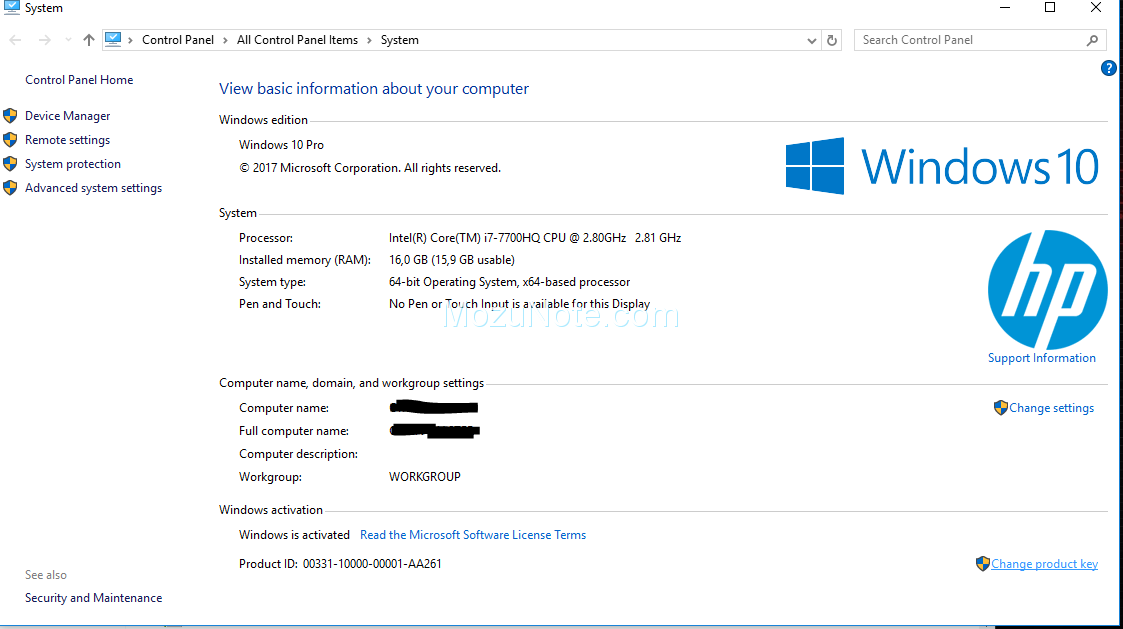Click Change product key link

tap(1044, 564)
